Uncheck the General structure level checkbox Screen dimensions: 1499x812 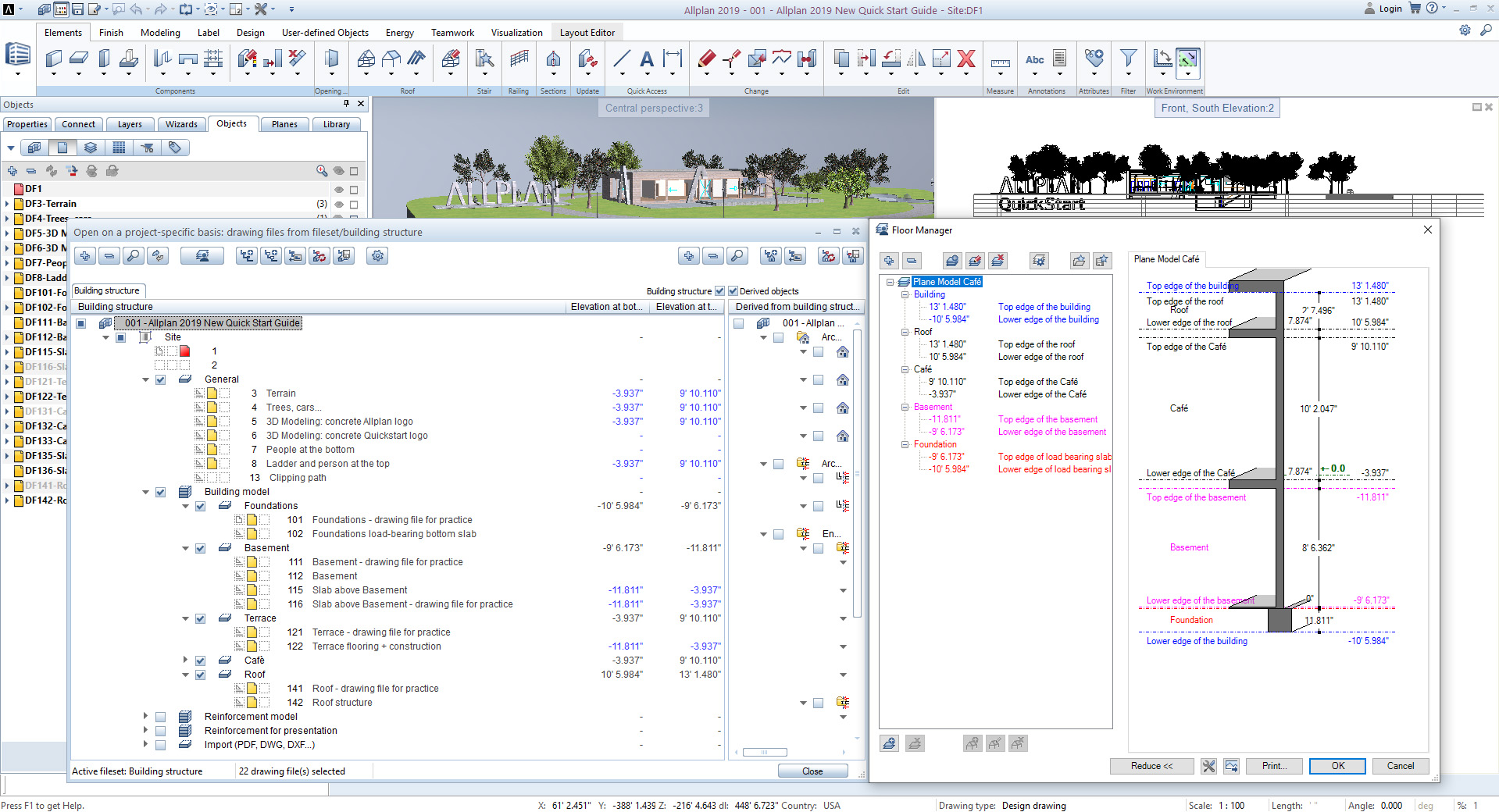160,379
